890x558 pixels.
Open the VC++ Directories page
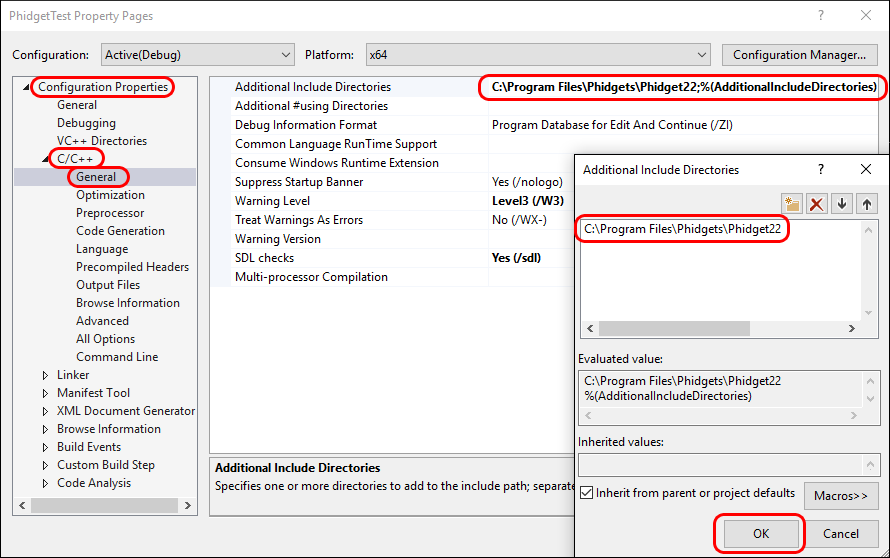101,141
